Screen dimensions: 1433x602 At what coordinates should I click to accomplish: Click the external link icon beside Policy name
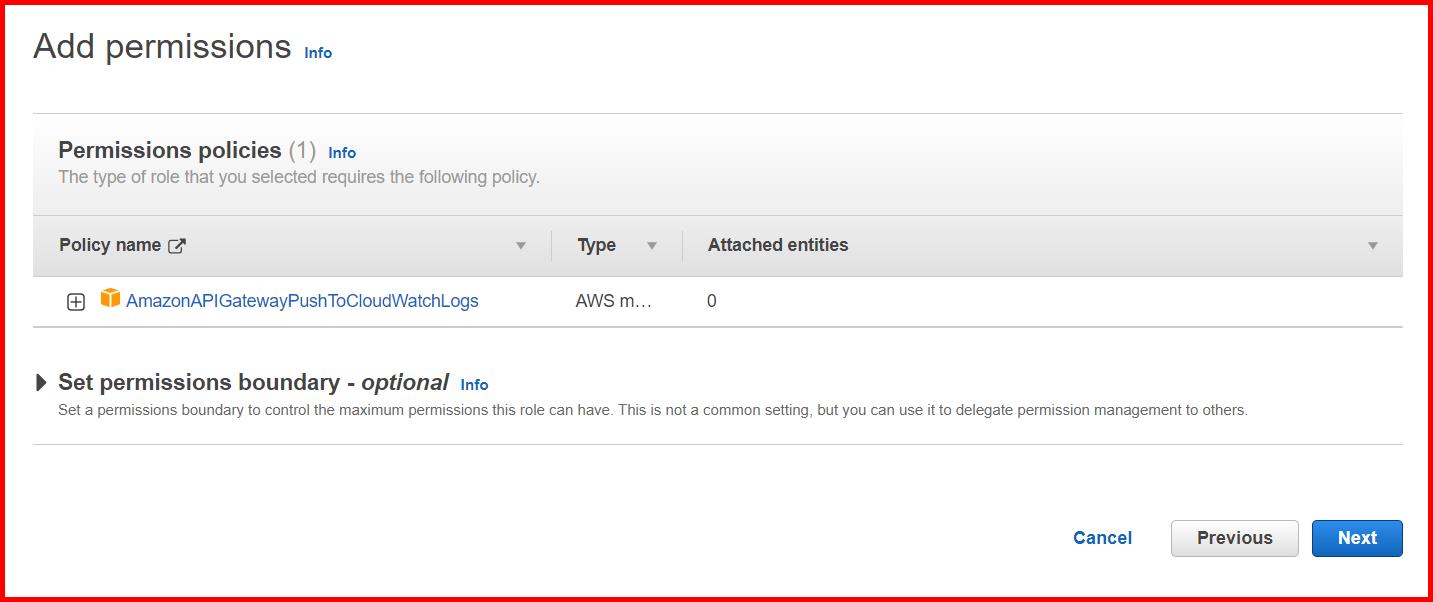coord(177,244)
